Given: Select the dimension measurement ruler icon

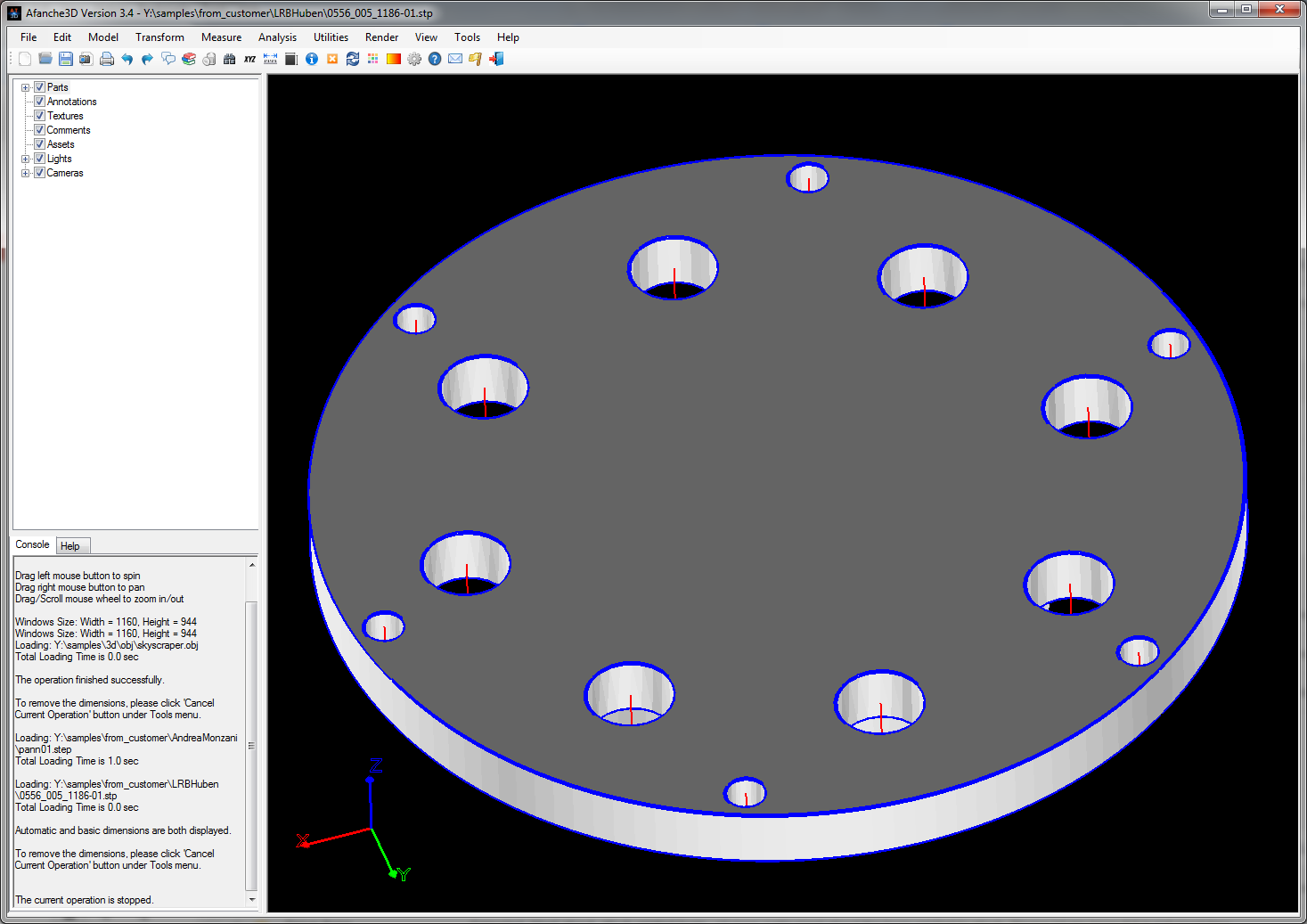Looking at the screenshot, I should point(270,60).
